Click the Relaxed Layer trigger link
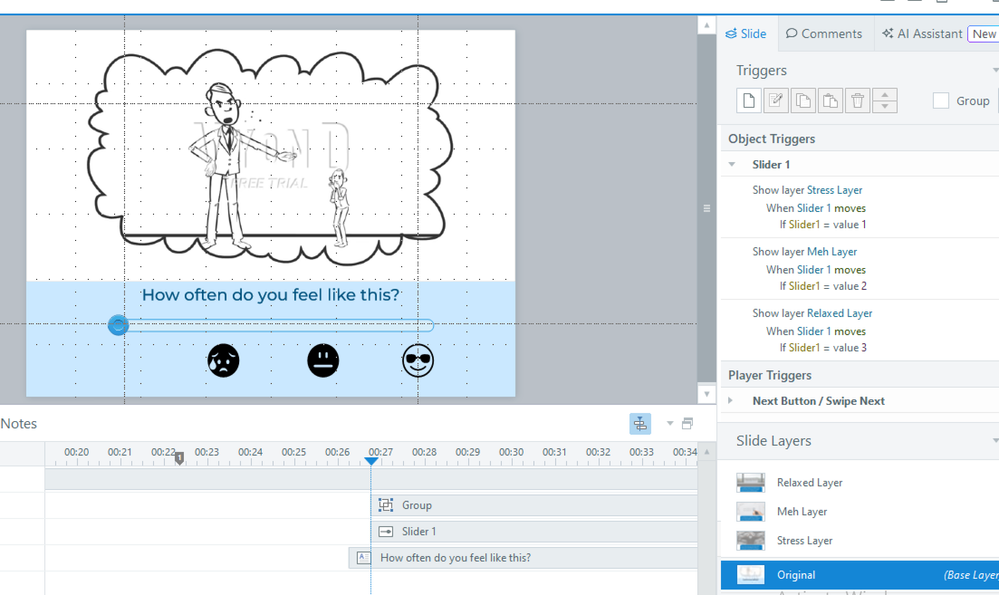Viewport: 999px width, 595px height. point(839,313)
